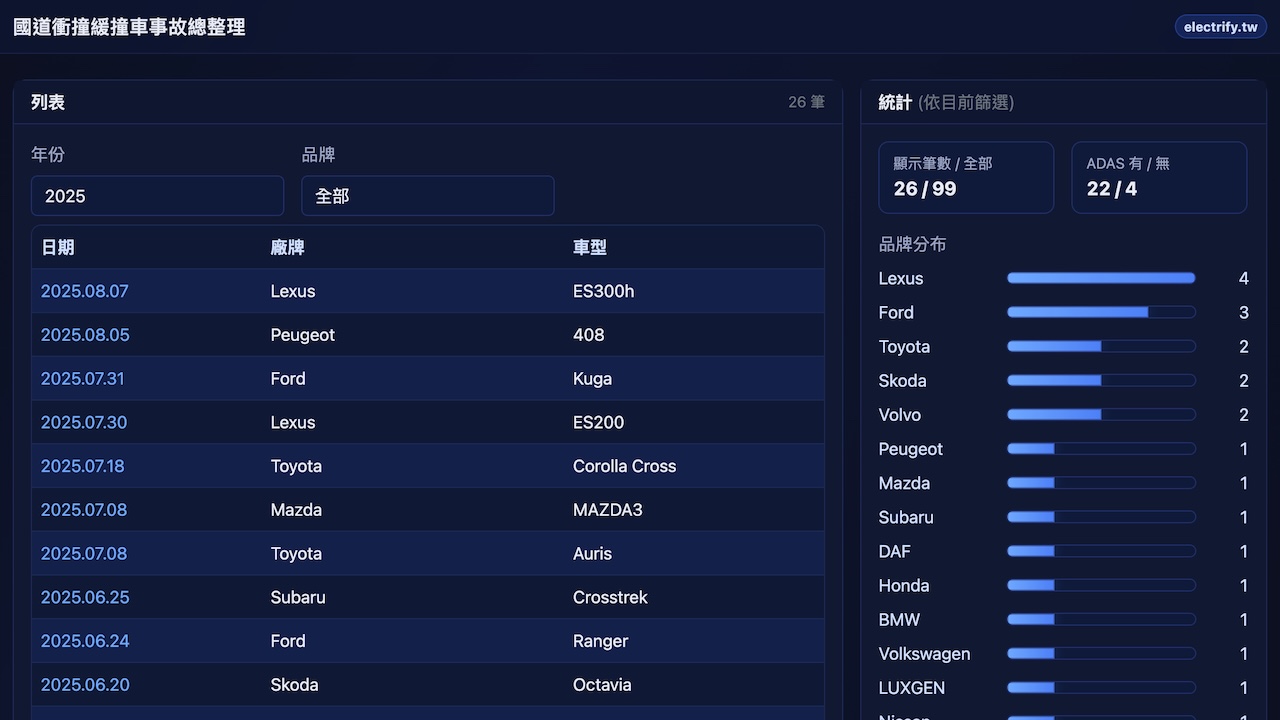Open the 2025.06.25 date link
This screenshot has width=1280, height=720.
(x=85, y=597)
